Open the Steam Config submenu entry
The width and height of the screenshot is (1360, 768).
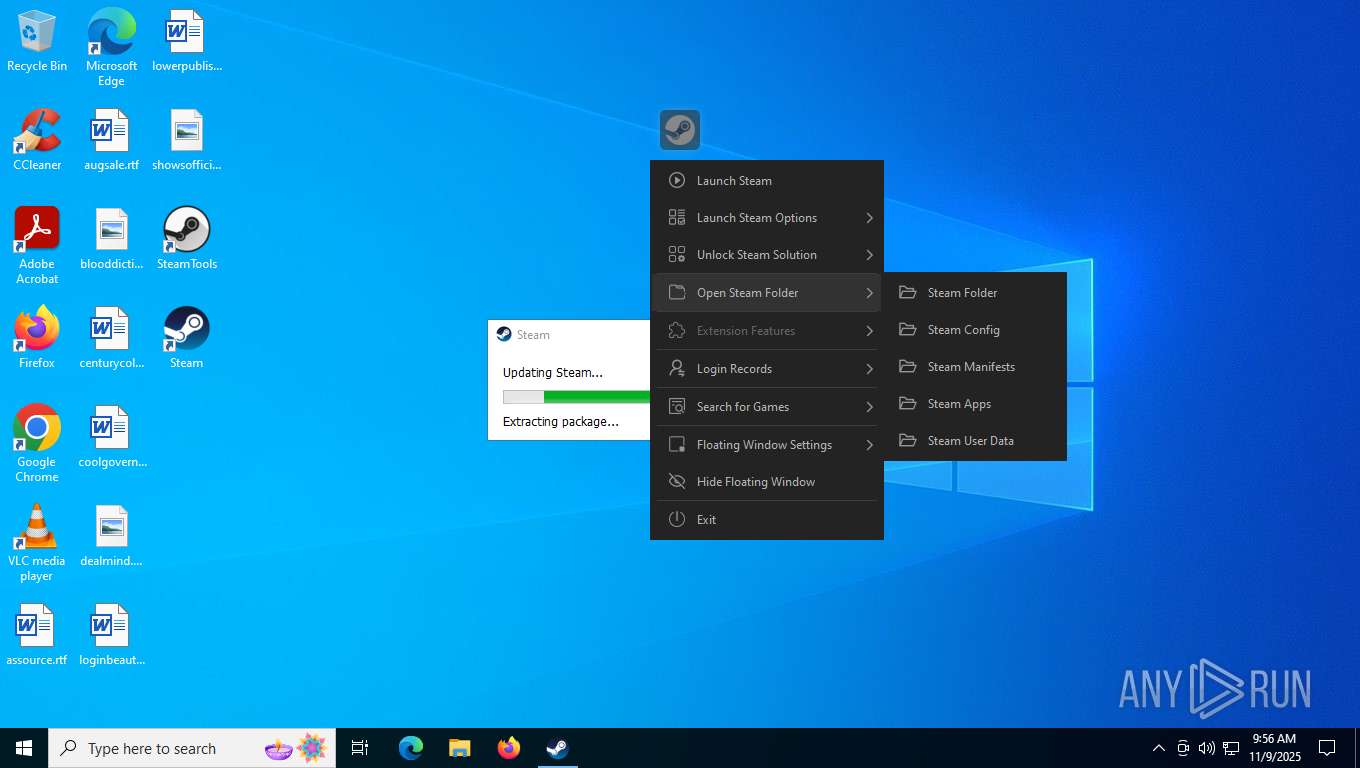[x=975, y=329]
